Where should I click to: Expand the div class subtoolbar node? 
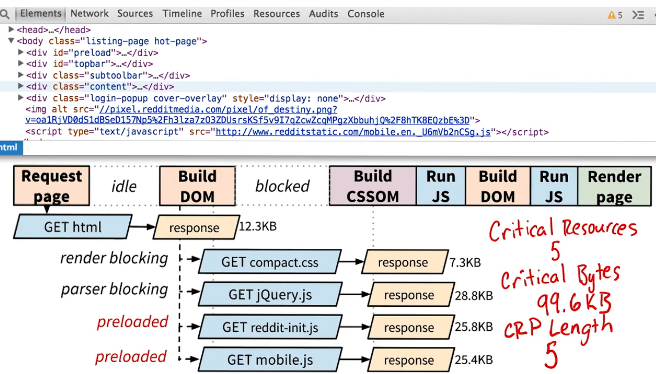[x=20, y=75]
